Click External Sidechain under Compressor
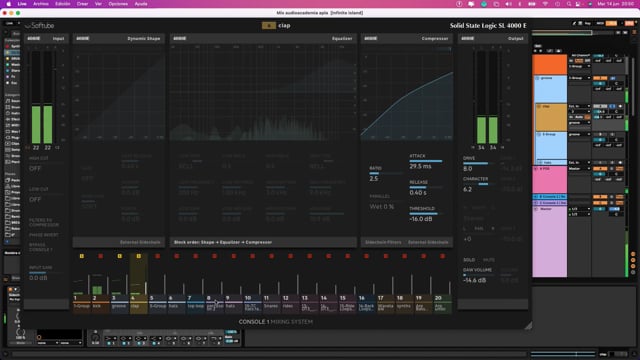Image resolution: width=640 pixels, height=360 pixels. [x=428, y=242]
